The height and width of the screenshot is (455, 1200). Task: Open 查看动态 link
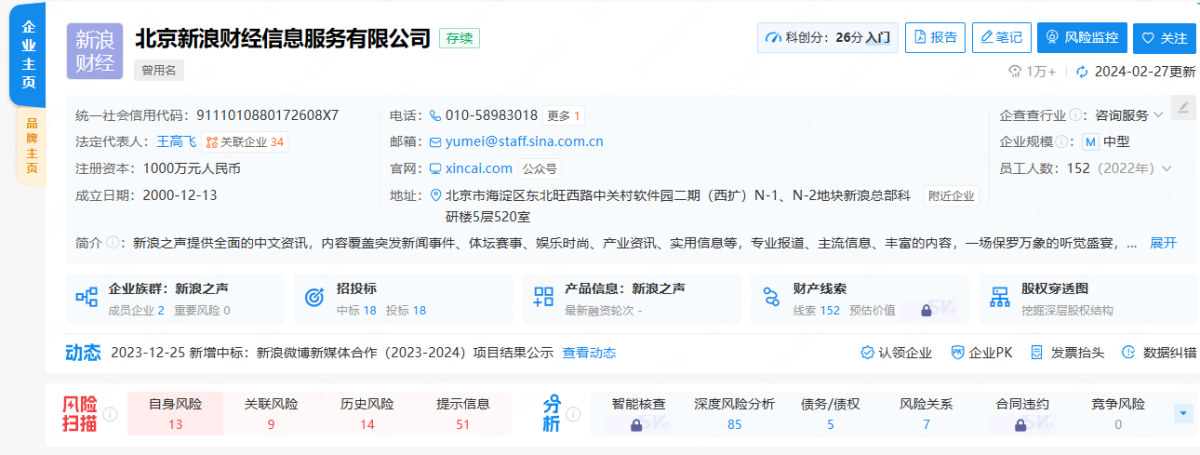589,352
